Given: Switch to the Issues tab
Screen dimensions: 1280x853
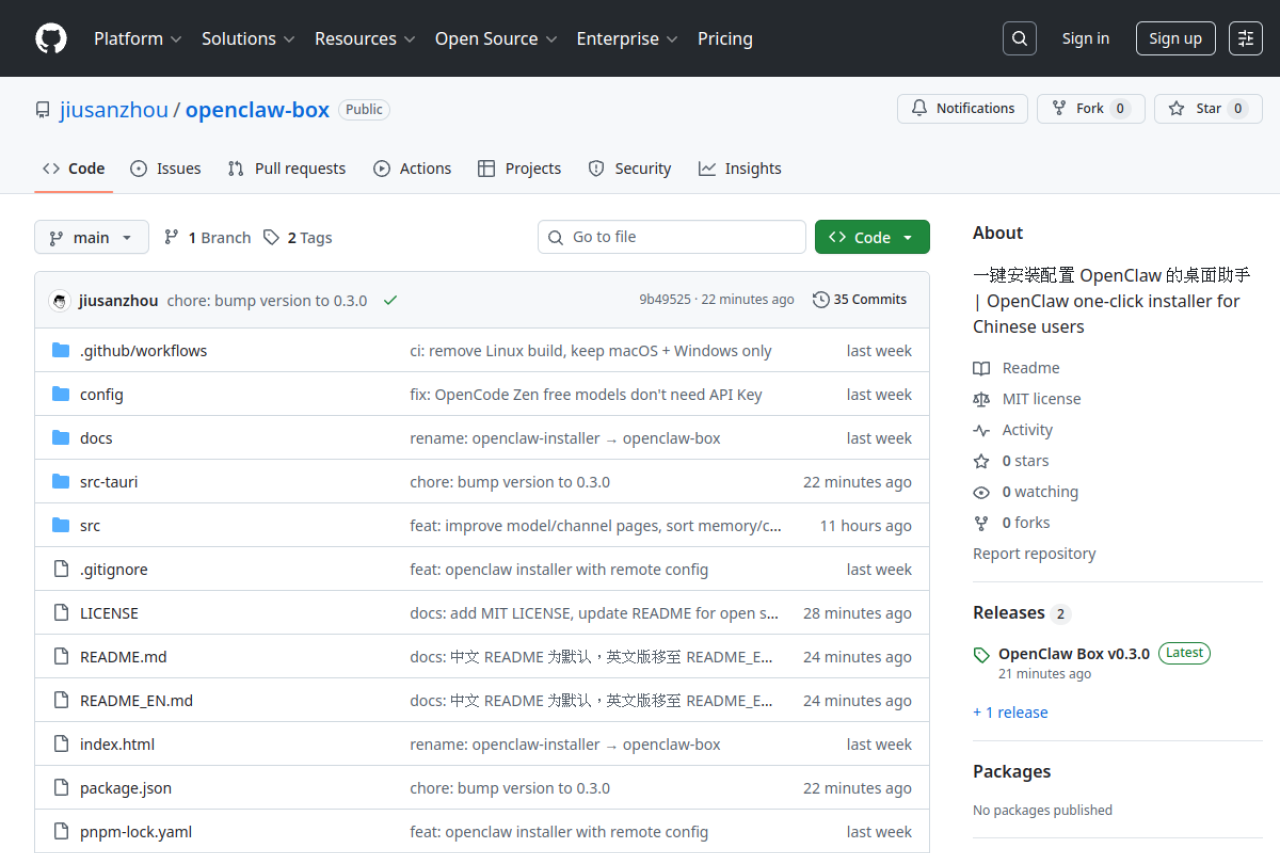Looking at the screenshot, I should click(165, 168).
